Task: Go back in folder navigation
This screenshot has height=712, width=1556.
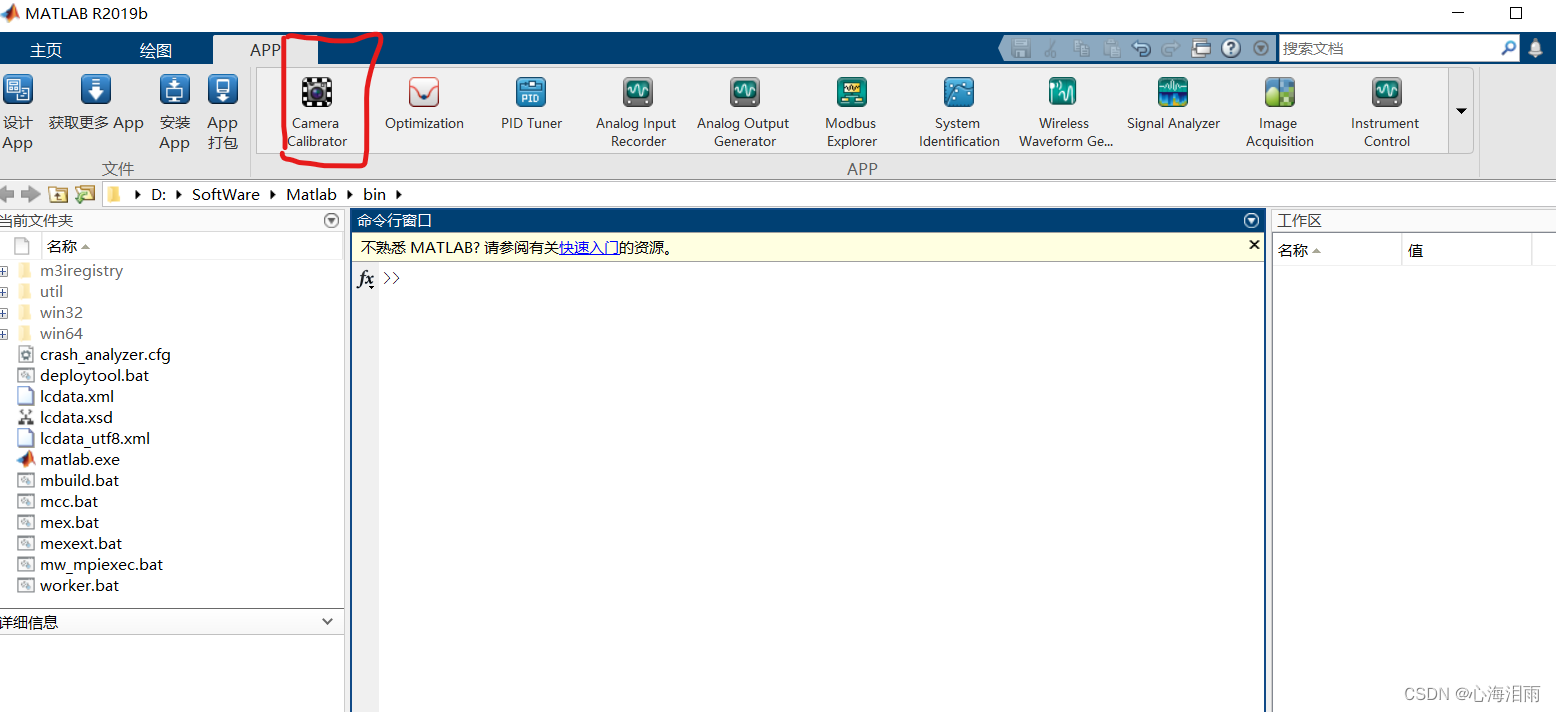Action: [x=7, y=194]
